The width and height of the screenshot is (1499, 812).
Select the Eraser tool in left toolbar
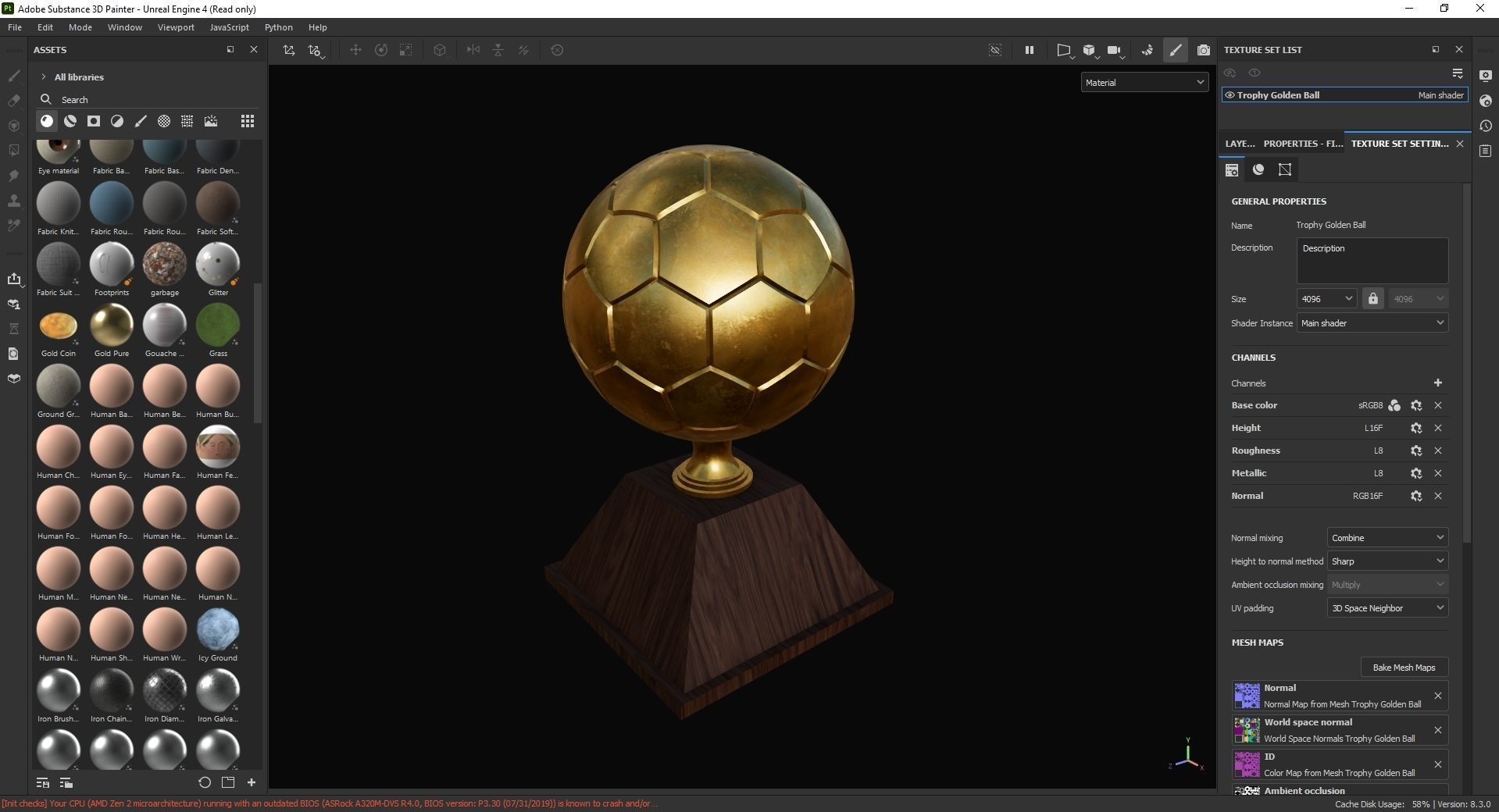pos(13,101)
